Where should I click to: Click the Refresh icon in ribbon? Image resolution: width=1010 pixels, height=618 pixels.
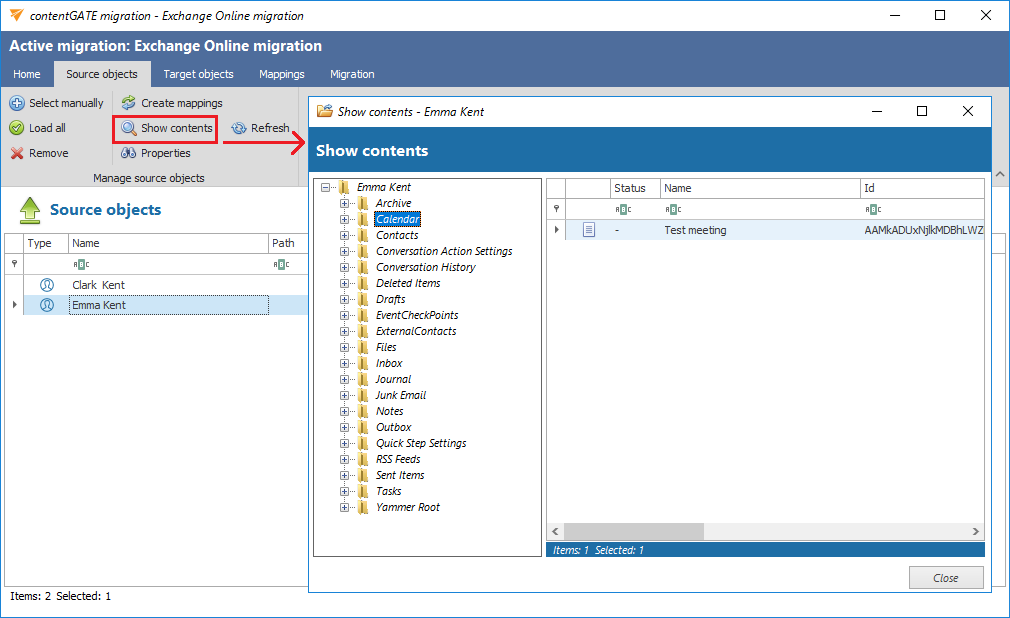[239, 128]
